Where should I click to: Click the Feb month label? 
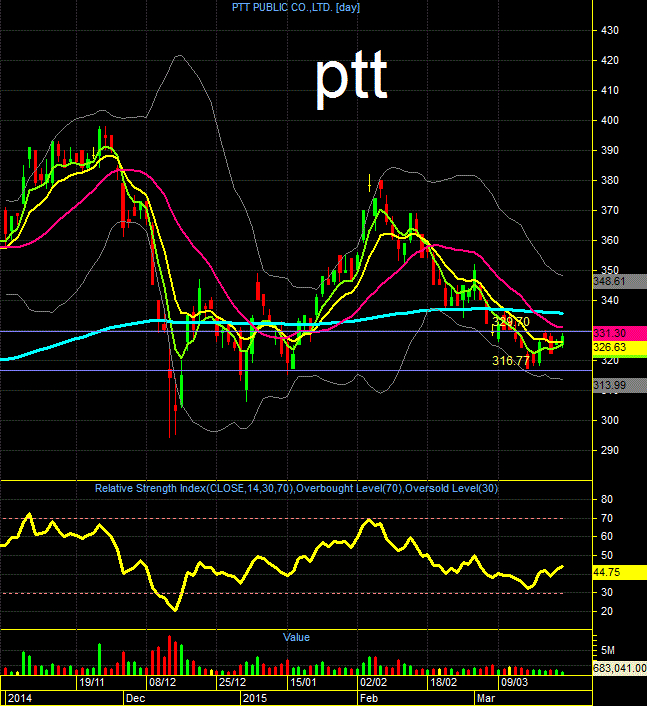click(369, 698)
